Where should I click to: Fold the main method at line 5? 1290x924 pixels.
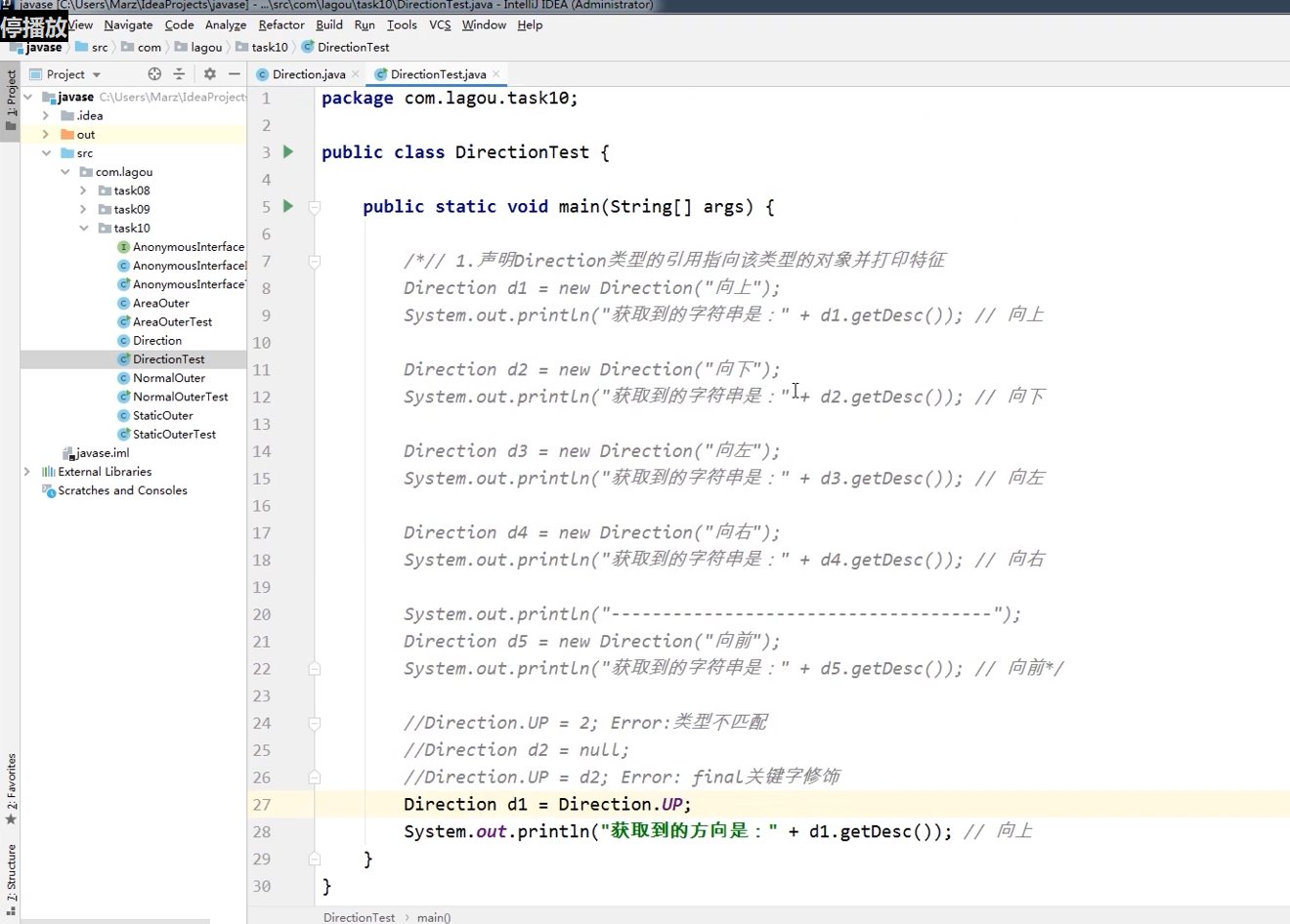pos(315,207)
